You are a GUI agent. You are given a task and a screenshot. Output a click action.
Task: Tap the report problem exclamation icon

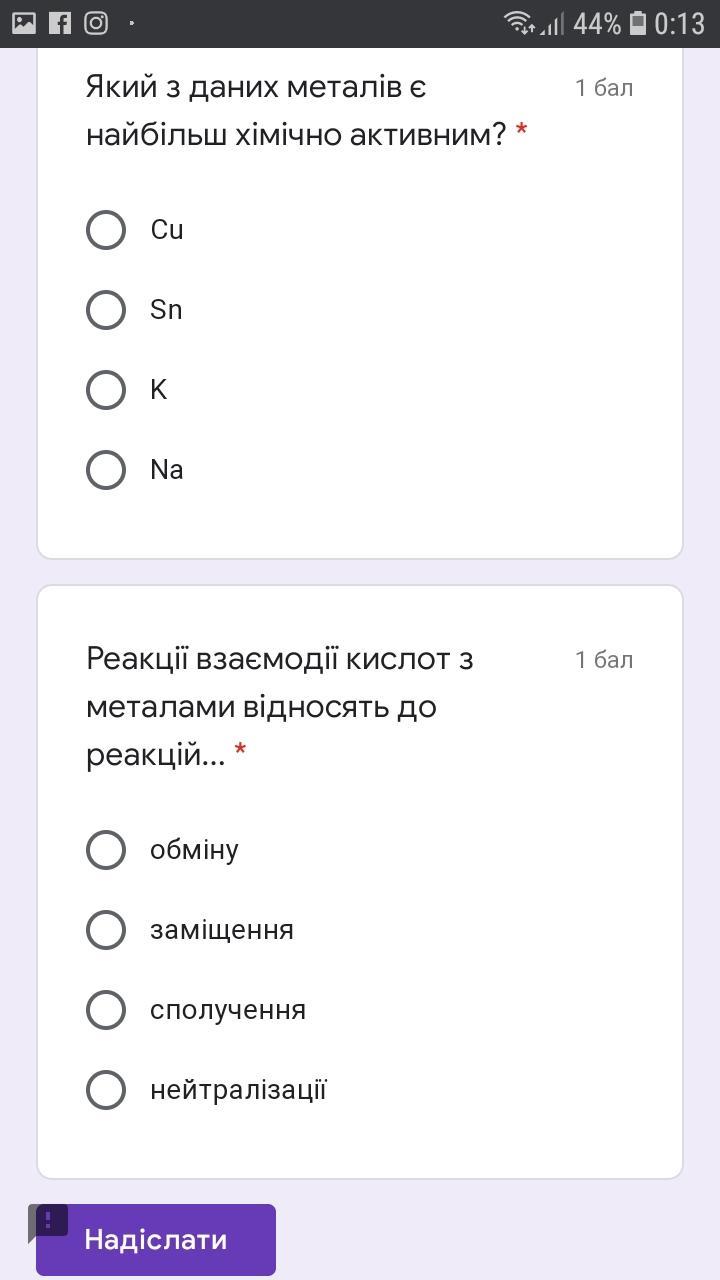coord(49,1221)
